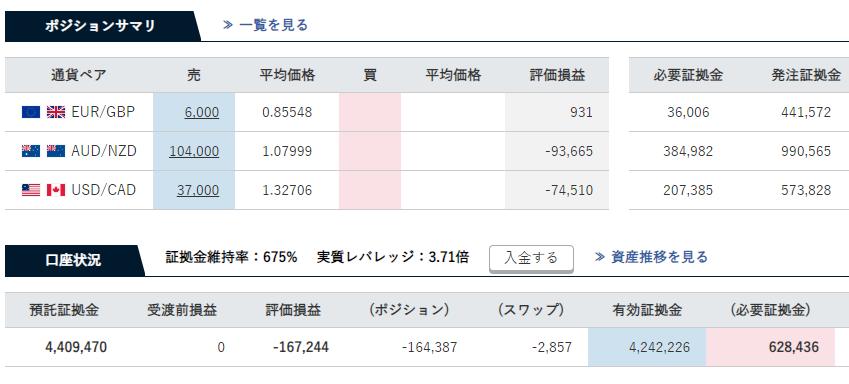Viewport: 849px width, 384px height.
Task: Select the ポジションサマリ tab header
Action: pos(103,26)
